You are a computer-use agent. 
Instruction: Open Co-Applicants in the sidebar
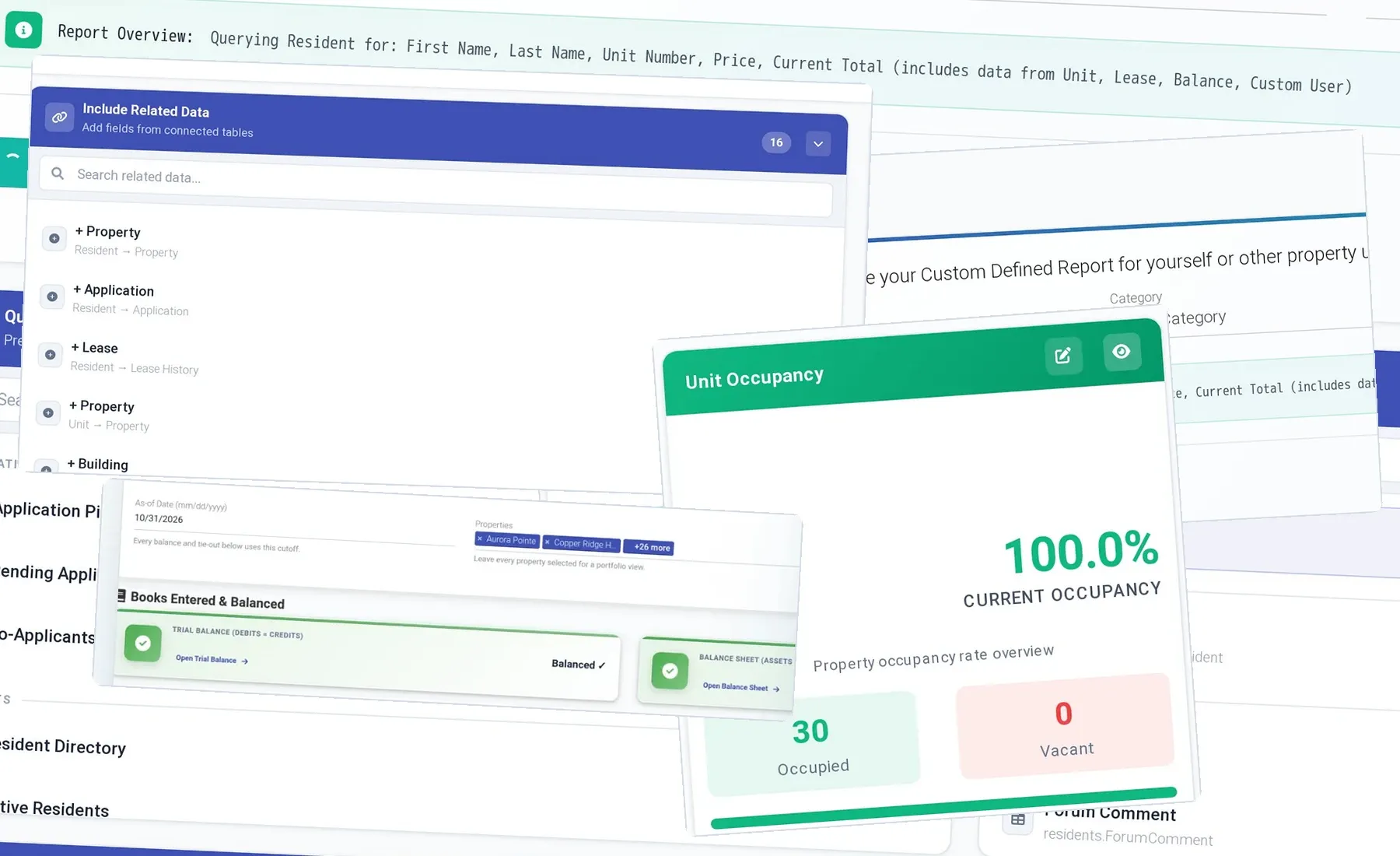pos(47,636)
